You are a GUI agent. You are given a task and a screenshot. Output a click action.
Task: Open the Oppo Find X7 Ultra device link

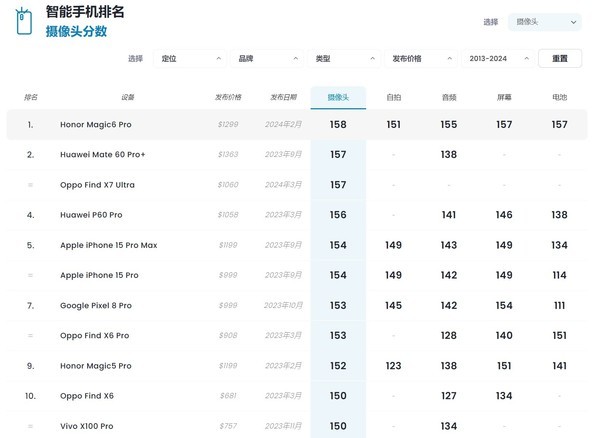pyautogui.click(x=97, y=185)
